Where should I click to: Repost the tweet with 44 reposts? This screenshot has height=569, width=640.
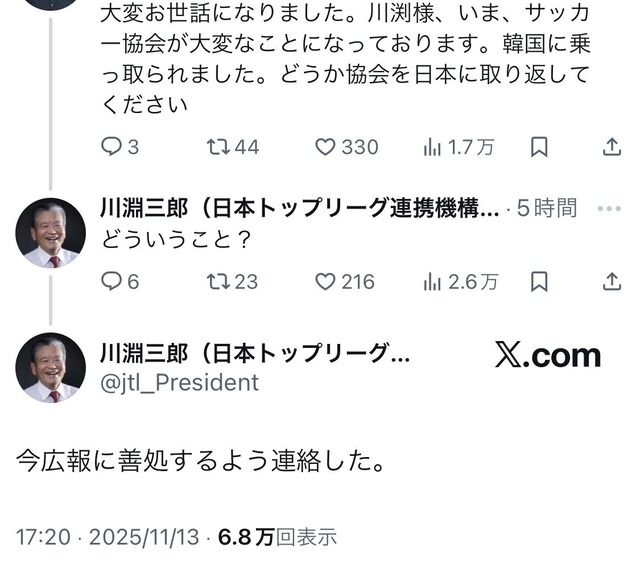pyautogui.click(x=233, y=147)
